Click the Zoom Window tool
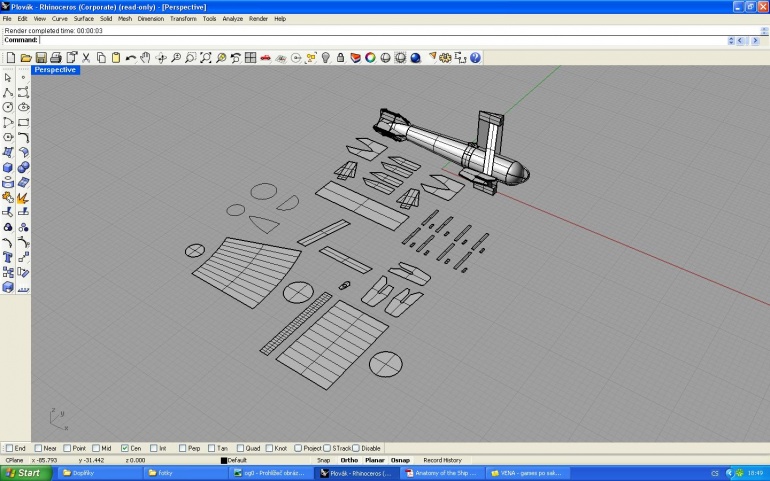Image resolution: width=770 pixels, height=481 pixels. 191,58
